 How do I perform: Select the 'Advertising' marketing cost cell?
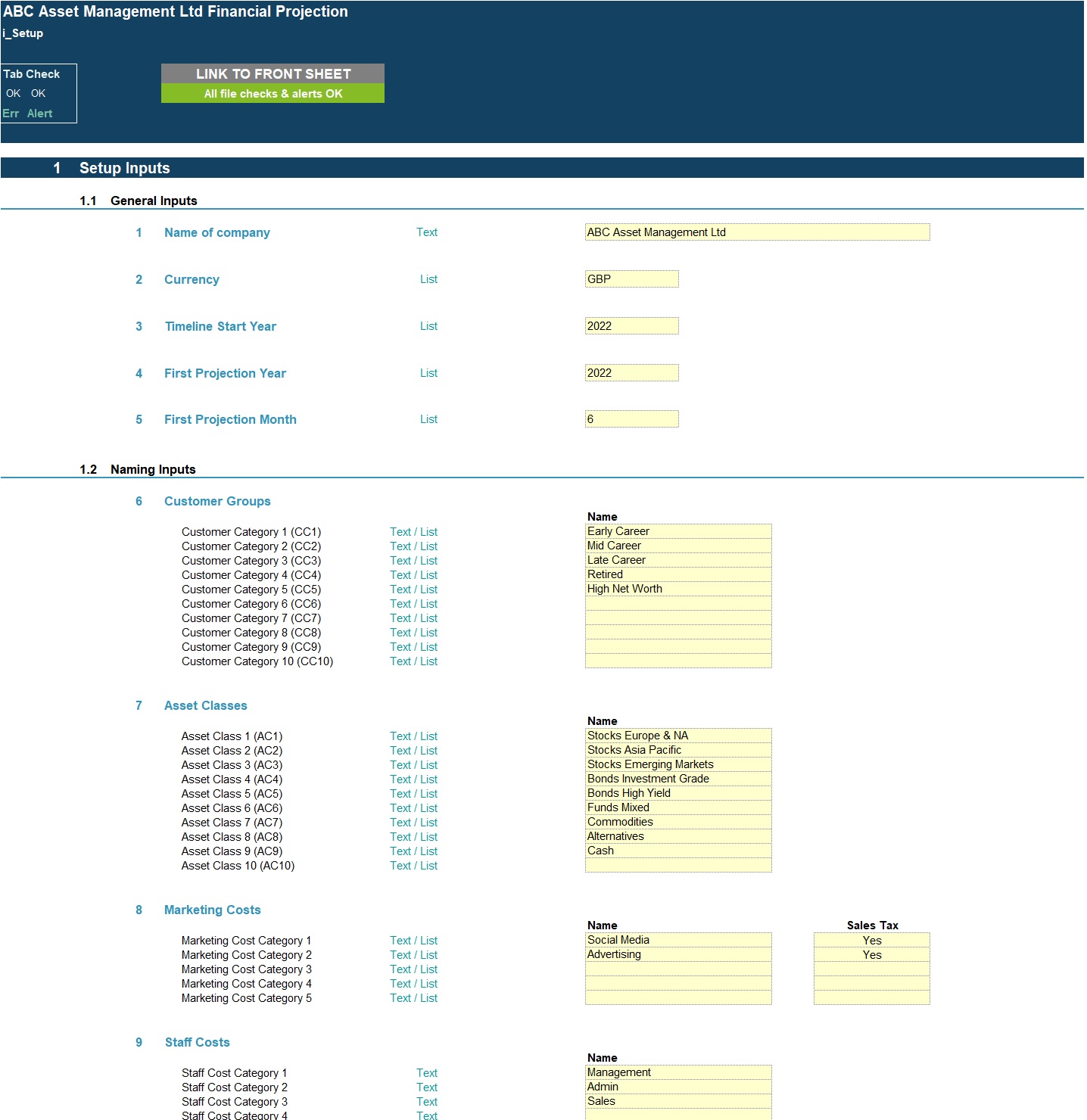678,954
